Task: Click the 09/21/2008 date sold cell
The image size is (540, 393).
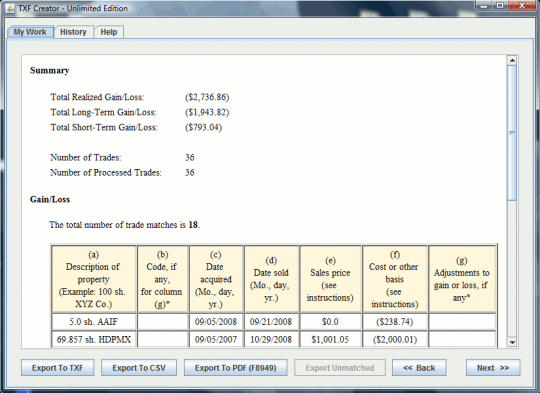Action: click(271, 322)
